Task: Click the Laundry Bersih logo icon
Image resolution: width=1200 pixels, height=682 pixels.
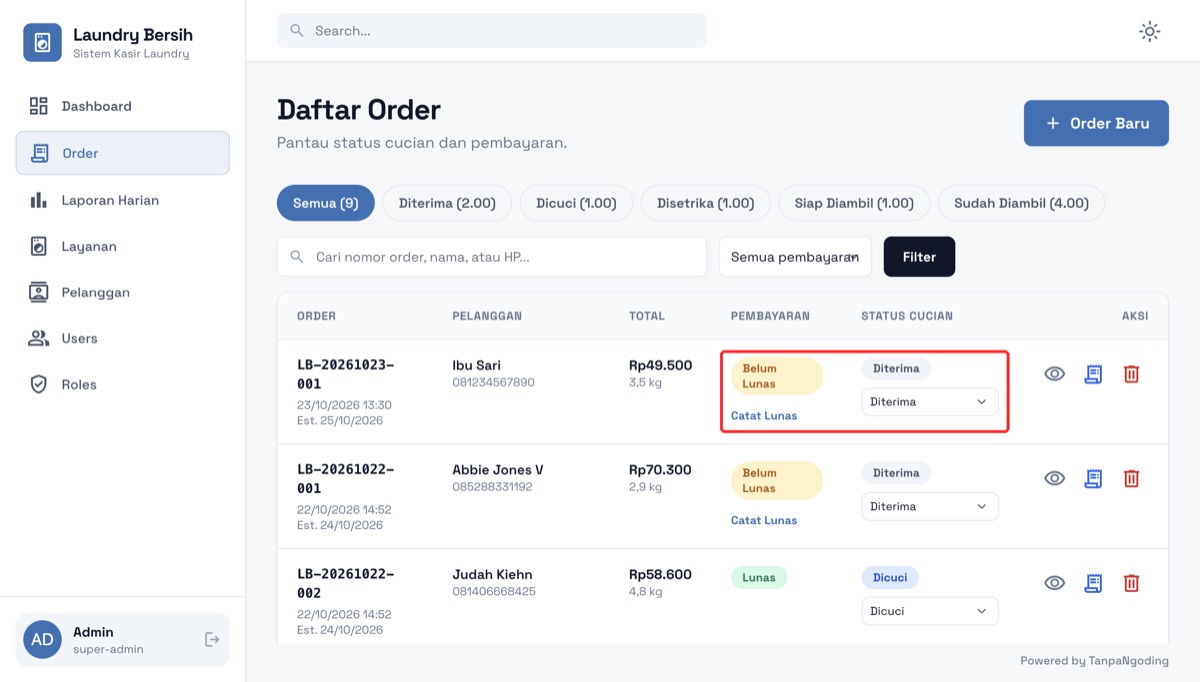Action: 42,43
